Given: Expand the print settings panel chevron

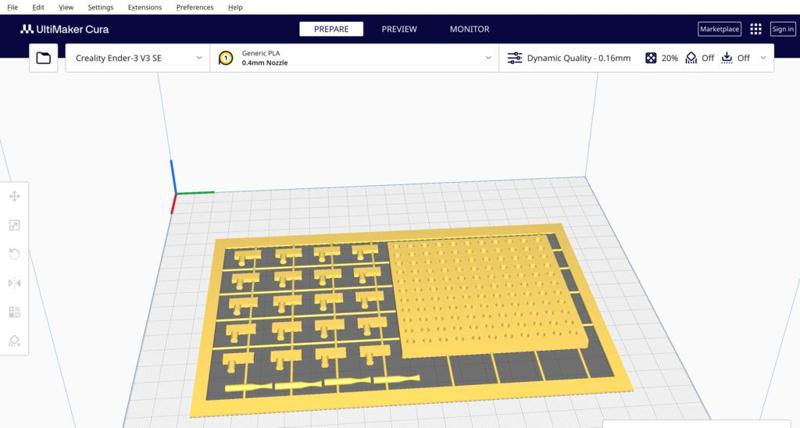Looking at the screenshot, I should click(763, 58).
